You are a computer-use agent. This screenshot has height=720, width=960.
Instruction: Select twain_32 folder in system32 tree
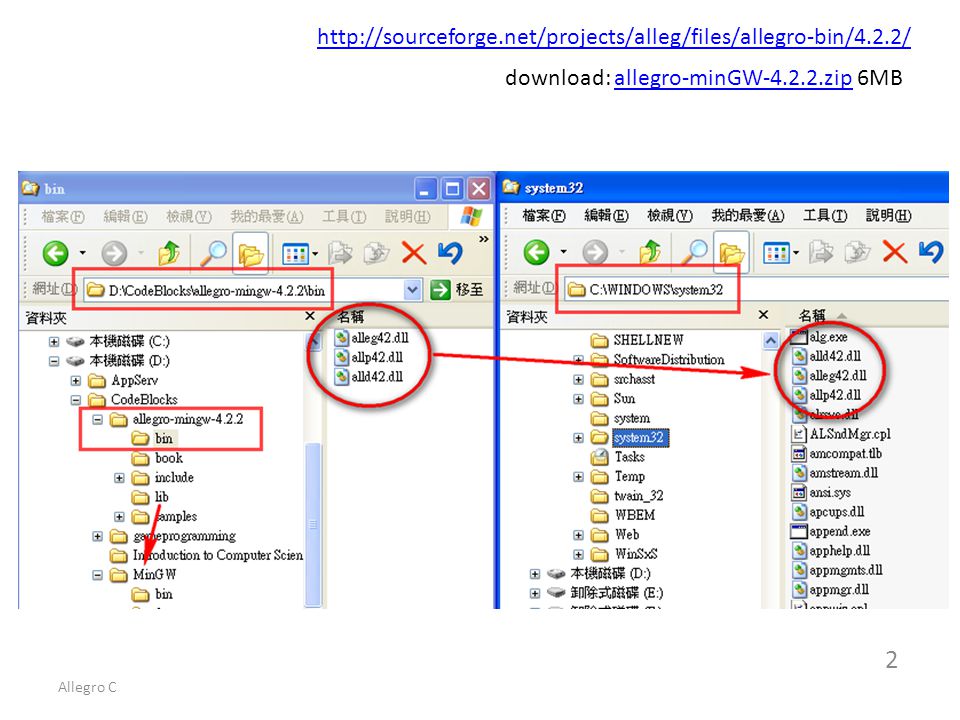[x=627, y=496]
